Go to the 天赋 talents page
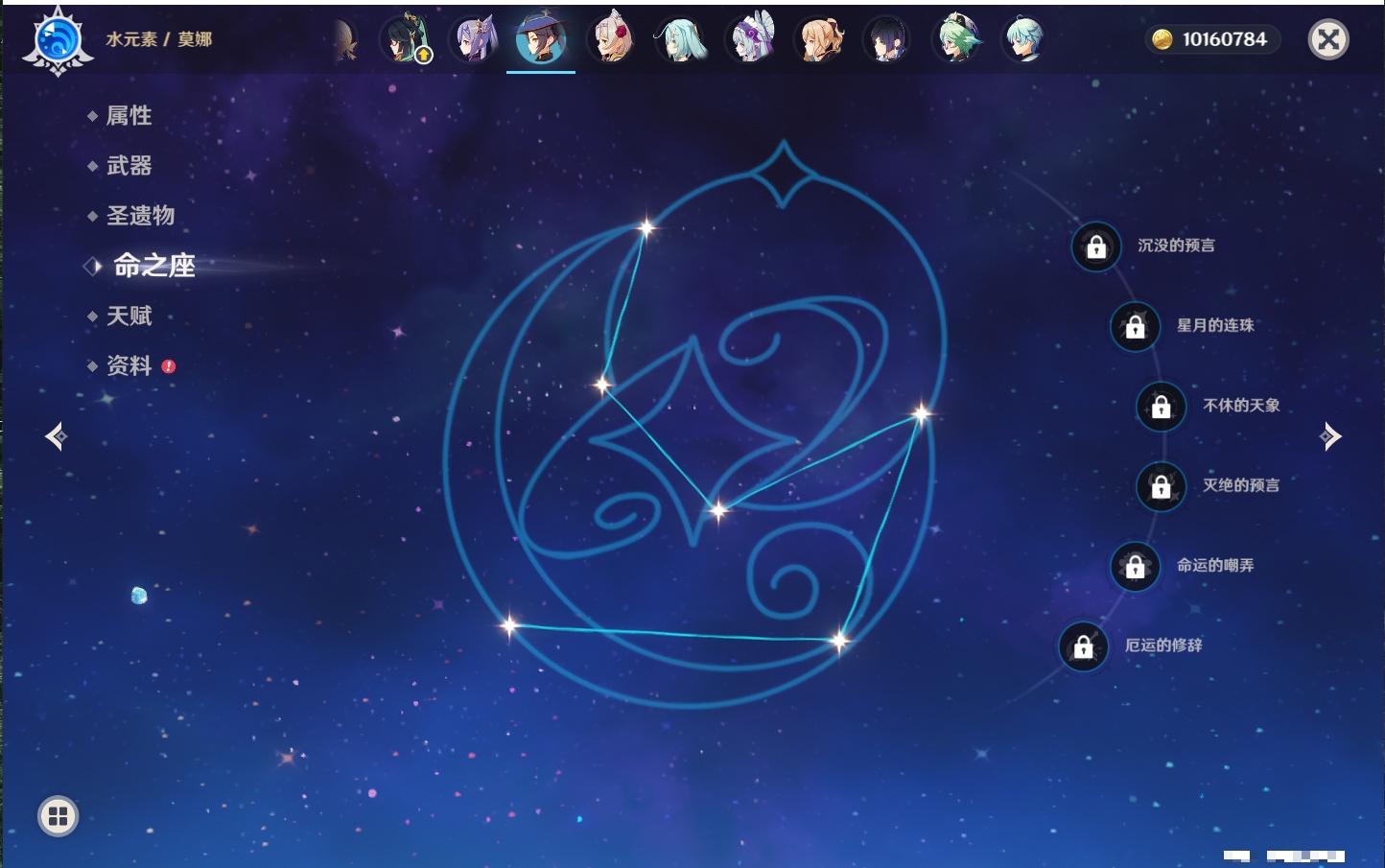Screen dimensions: 1385x868 click(x=129, y=316)
